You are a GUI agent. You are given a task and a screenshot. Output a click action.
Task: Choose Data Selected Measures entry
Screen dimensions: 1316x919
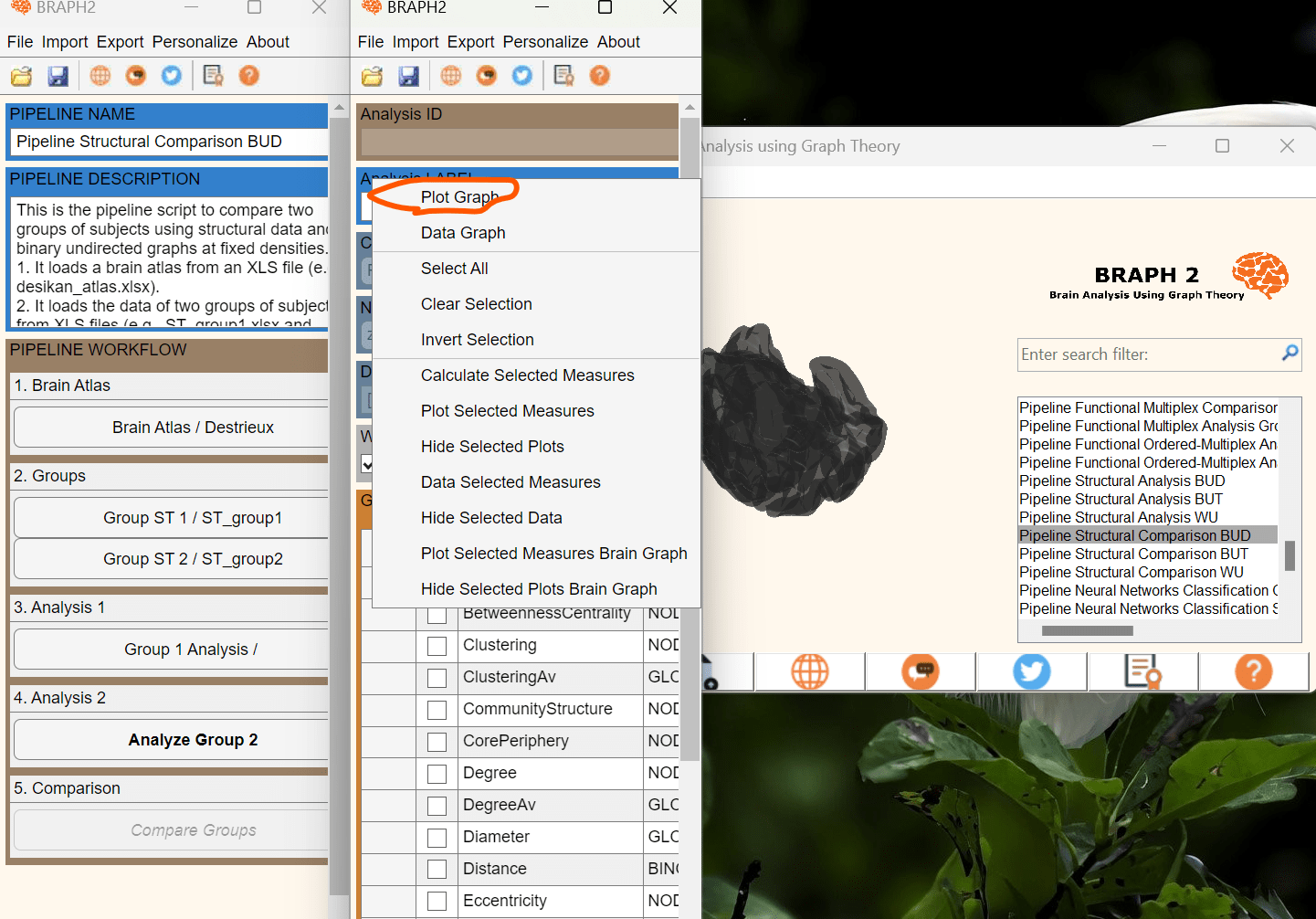[536, 482]
